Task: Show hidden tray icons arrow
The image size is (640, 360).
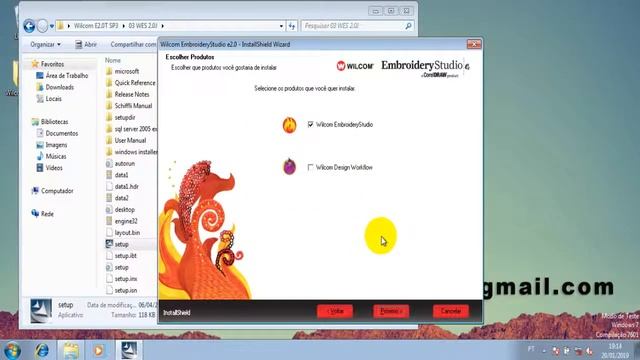Action: (544, 350)
